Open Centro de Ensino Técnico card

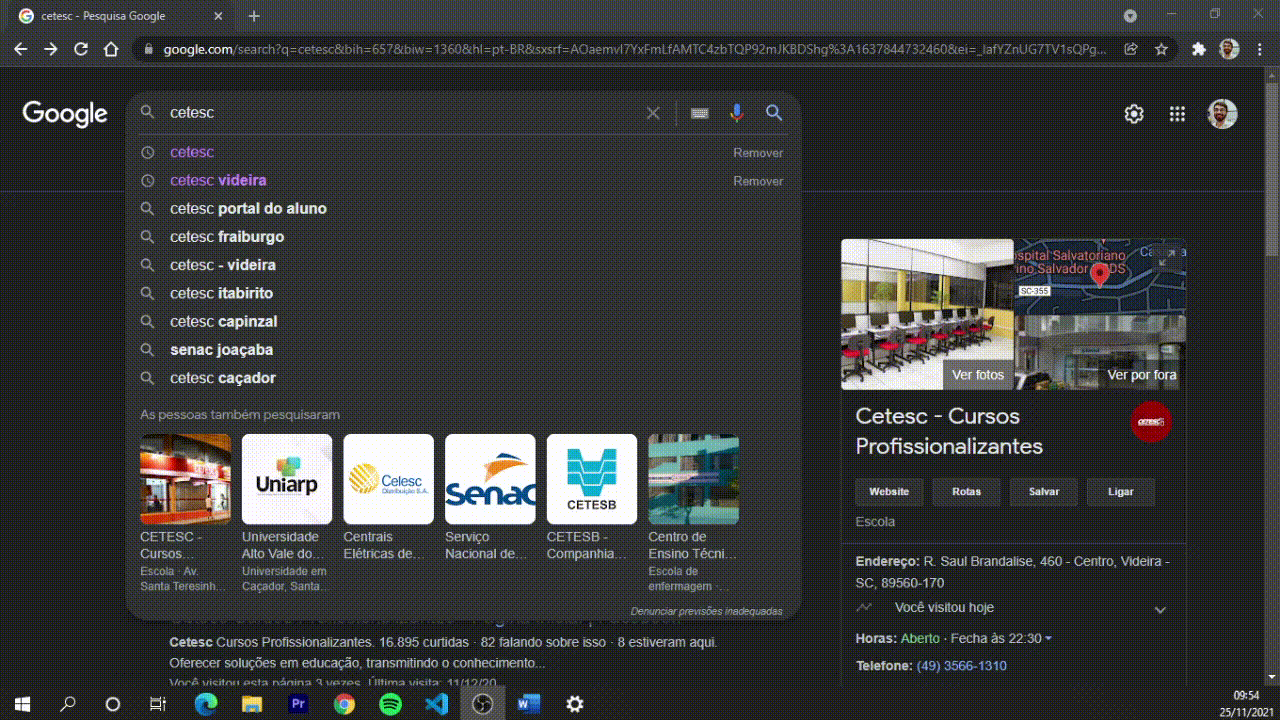tap(693, 513)
